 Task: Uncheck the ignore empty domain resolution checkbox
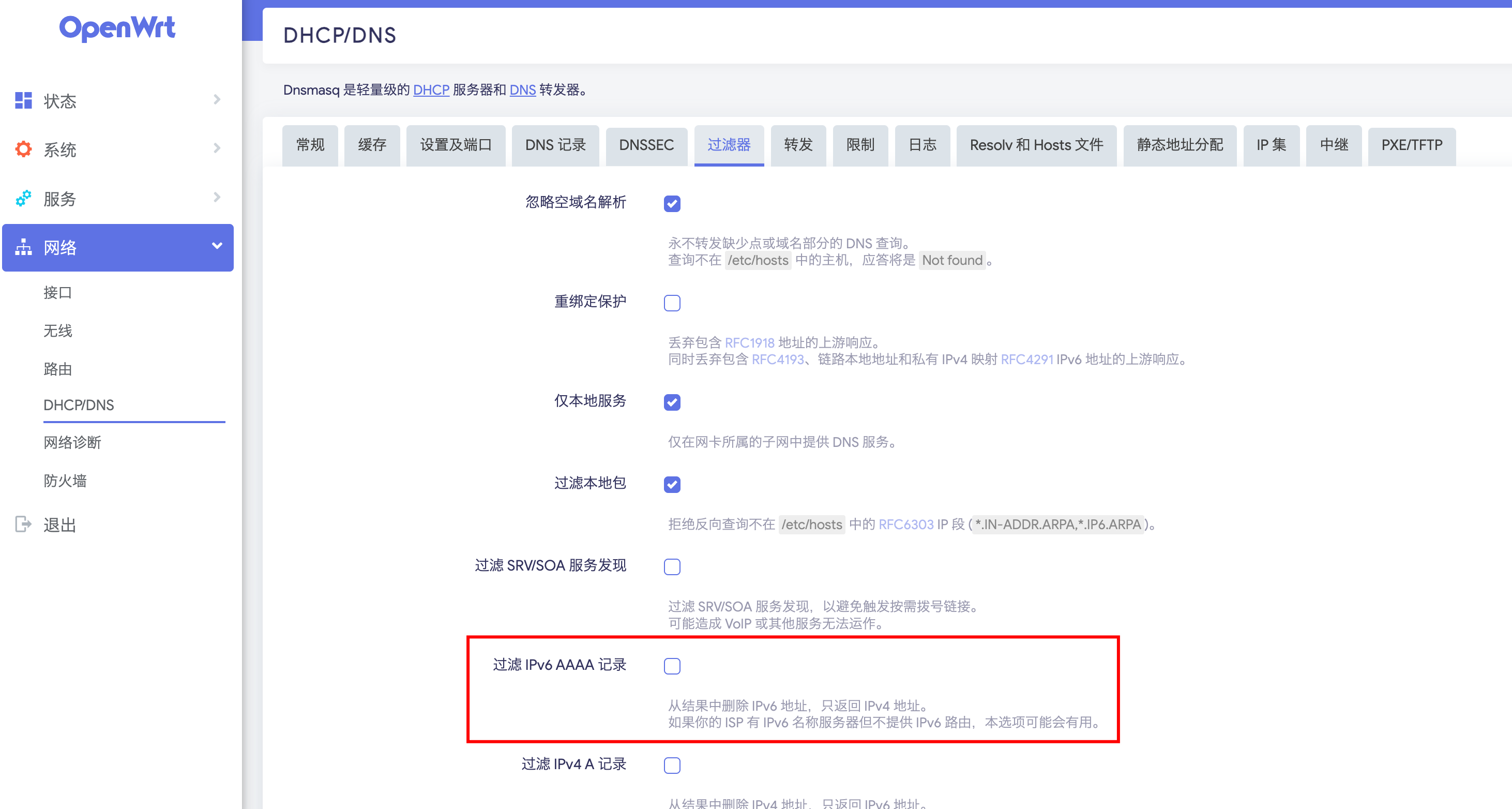[672, 204]
